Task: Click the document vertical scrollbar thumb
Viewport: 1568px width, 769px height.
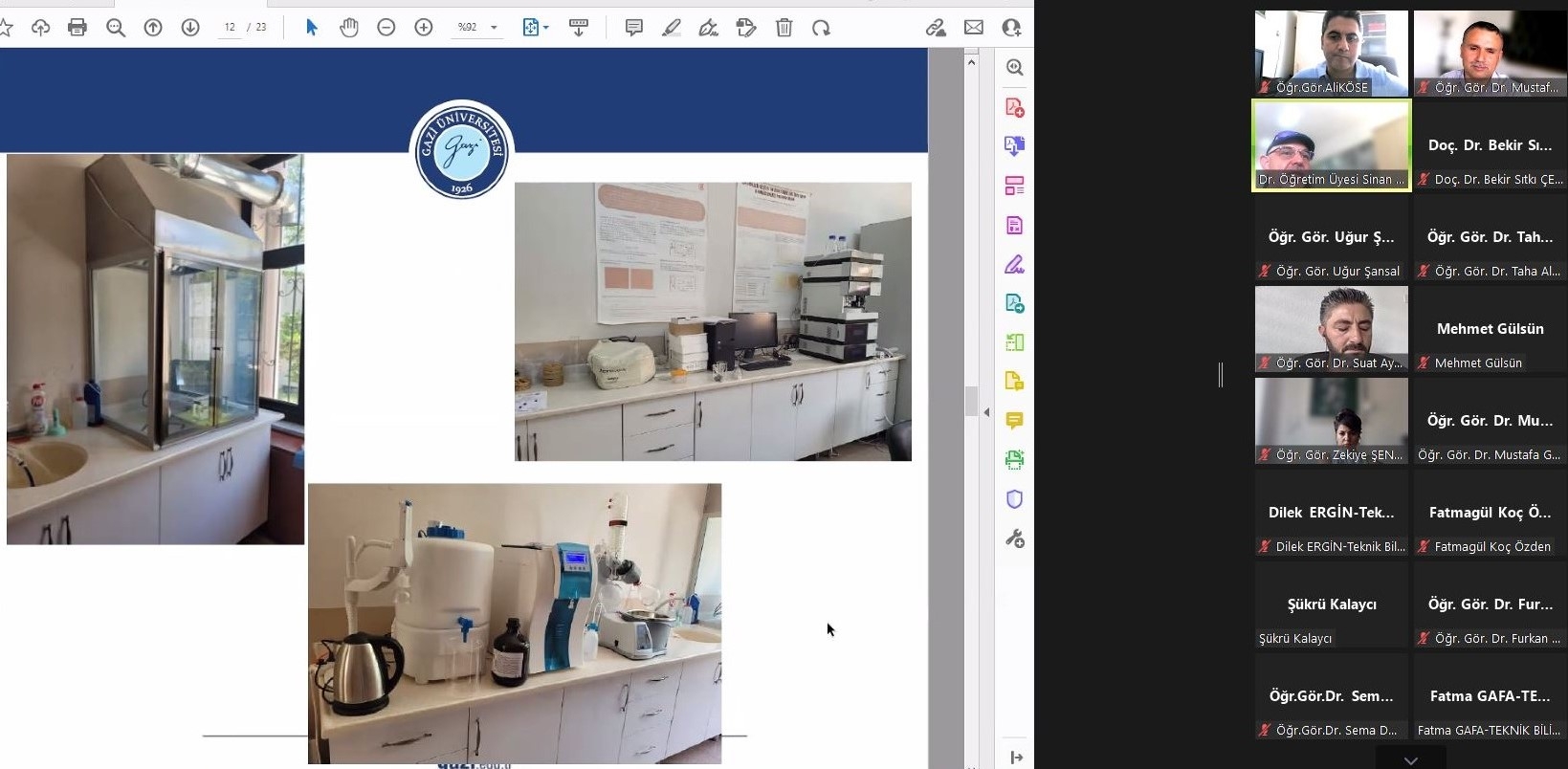Action: (x=971, y=402)
